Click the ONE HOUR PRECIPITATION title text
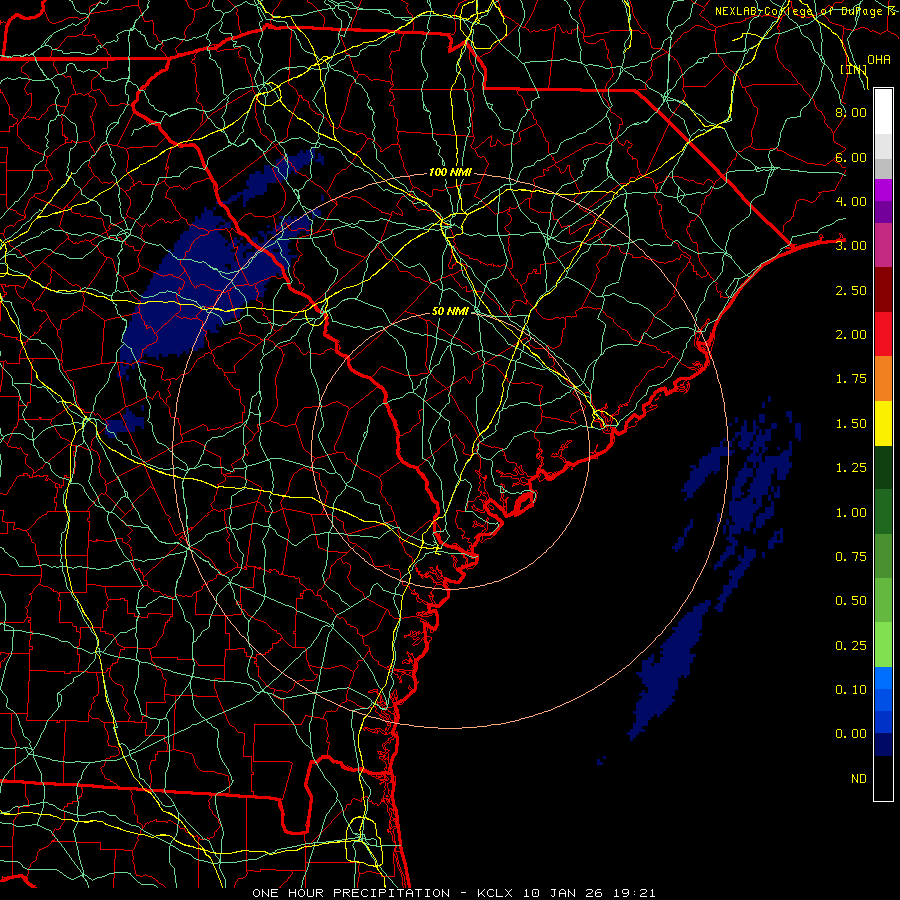900x900 pixels. pos(351,893)
